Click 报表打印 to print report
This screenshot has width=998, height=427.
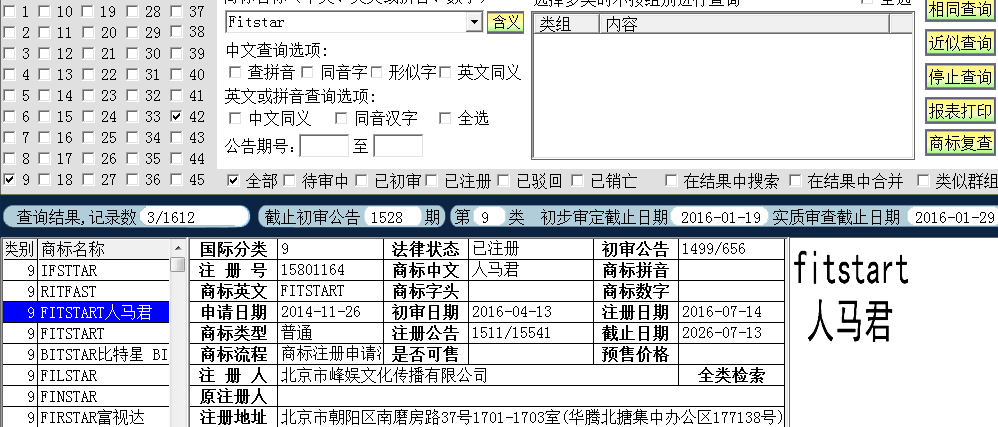point(959,110)
